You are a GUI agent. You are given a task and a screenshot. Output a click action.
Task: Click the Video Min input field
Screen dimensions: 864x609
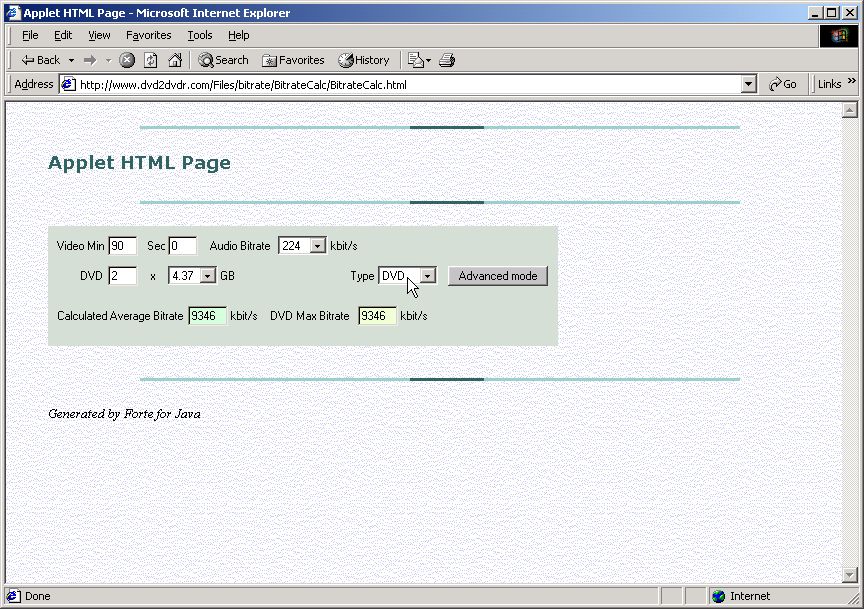point(122,246)
